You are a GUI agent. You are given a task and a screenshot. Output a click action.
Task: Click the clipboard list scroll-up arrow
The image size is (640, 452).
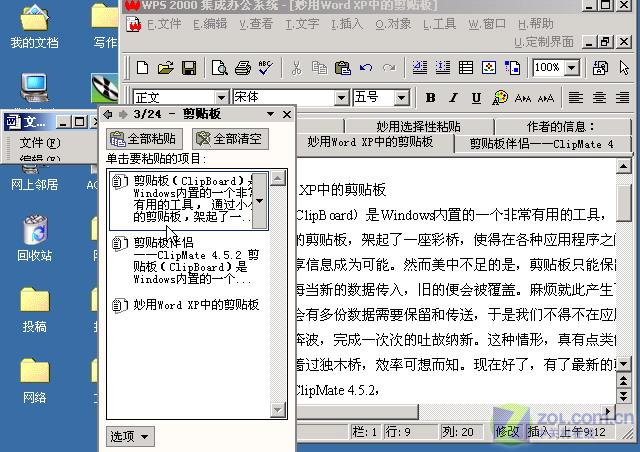pyautogui.click(x=278, y=178)
